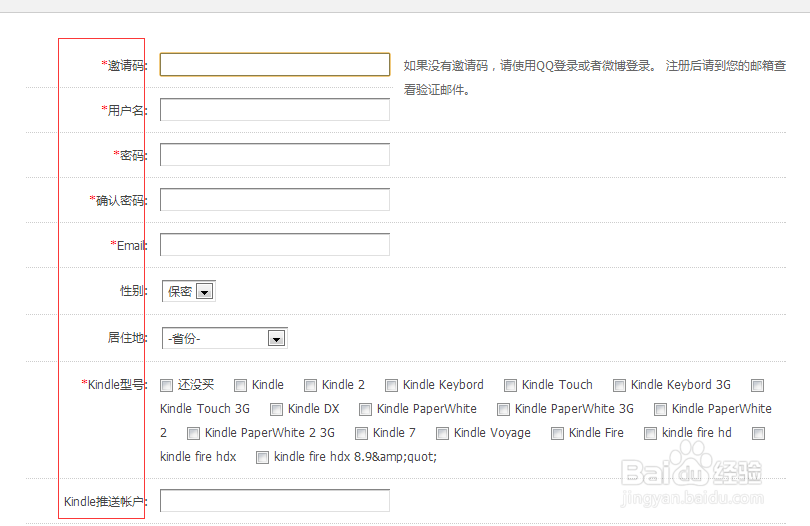Check the Kindle Fire checkbox
810x526 pixels.
coord(557,433)
